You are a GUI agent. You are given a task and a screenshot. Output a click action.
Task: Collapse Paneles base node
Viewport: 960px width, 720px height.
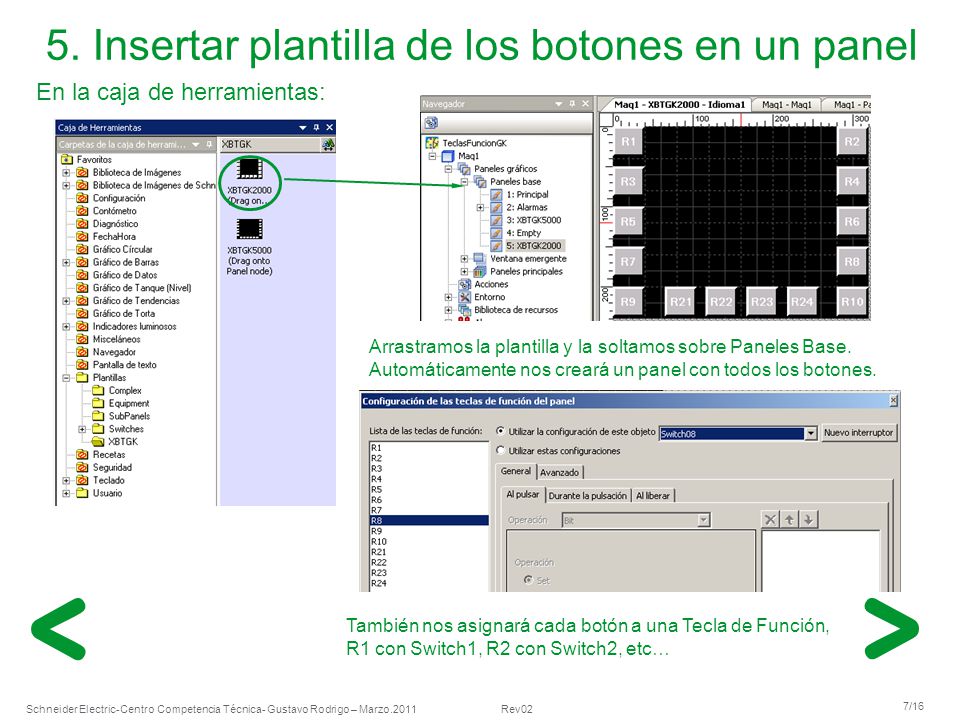click(464, 182)
